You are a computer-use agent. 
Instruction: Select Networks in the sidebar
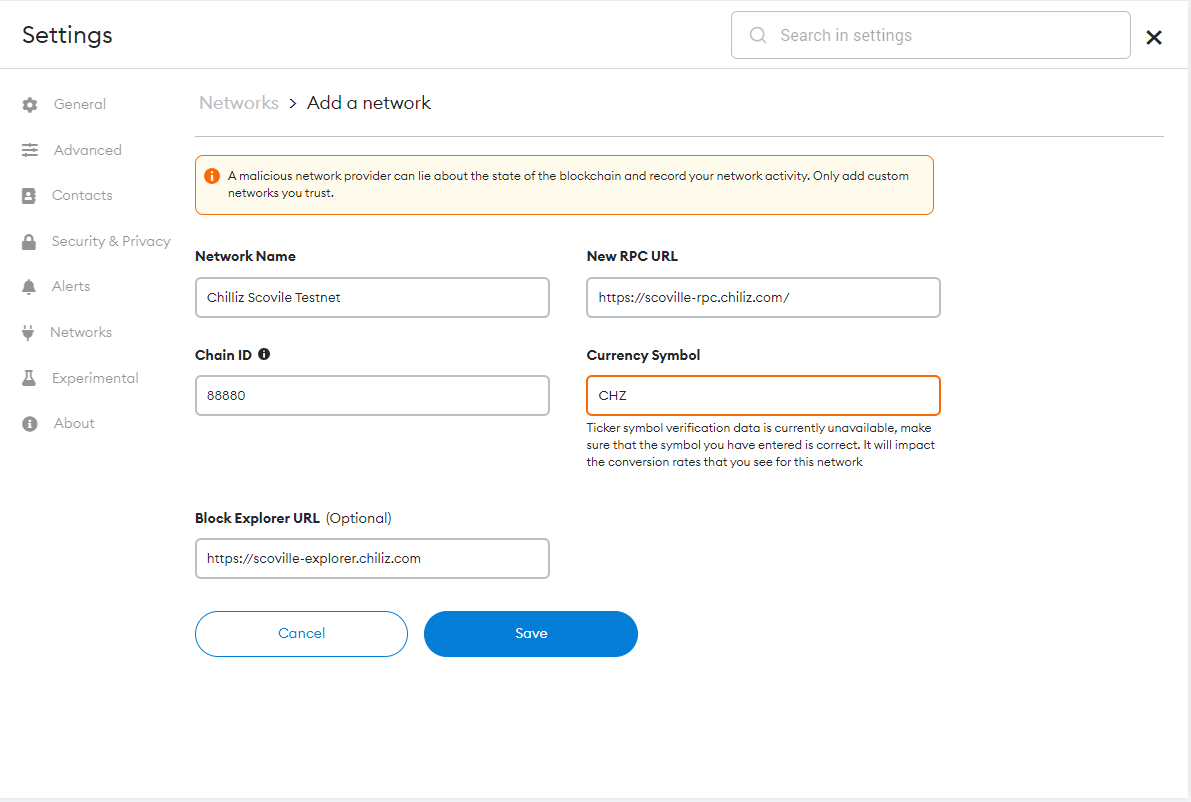coord(81,332)
